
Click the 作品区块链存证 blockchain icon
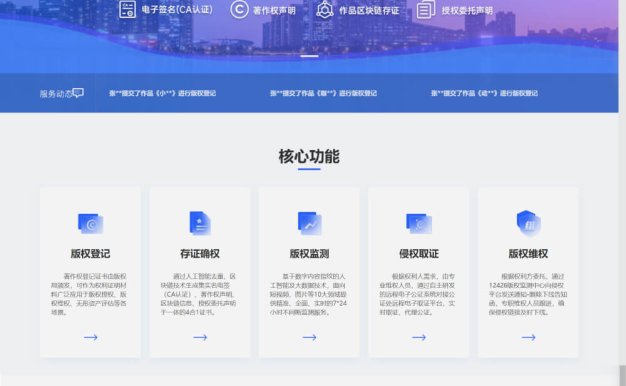325,9
